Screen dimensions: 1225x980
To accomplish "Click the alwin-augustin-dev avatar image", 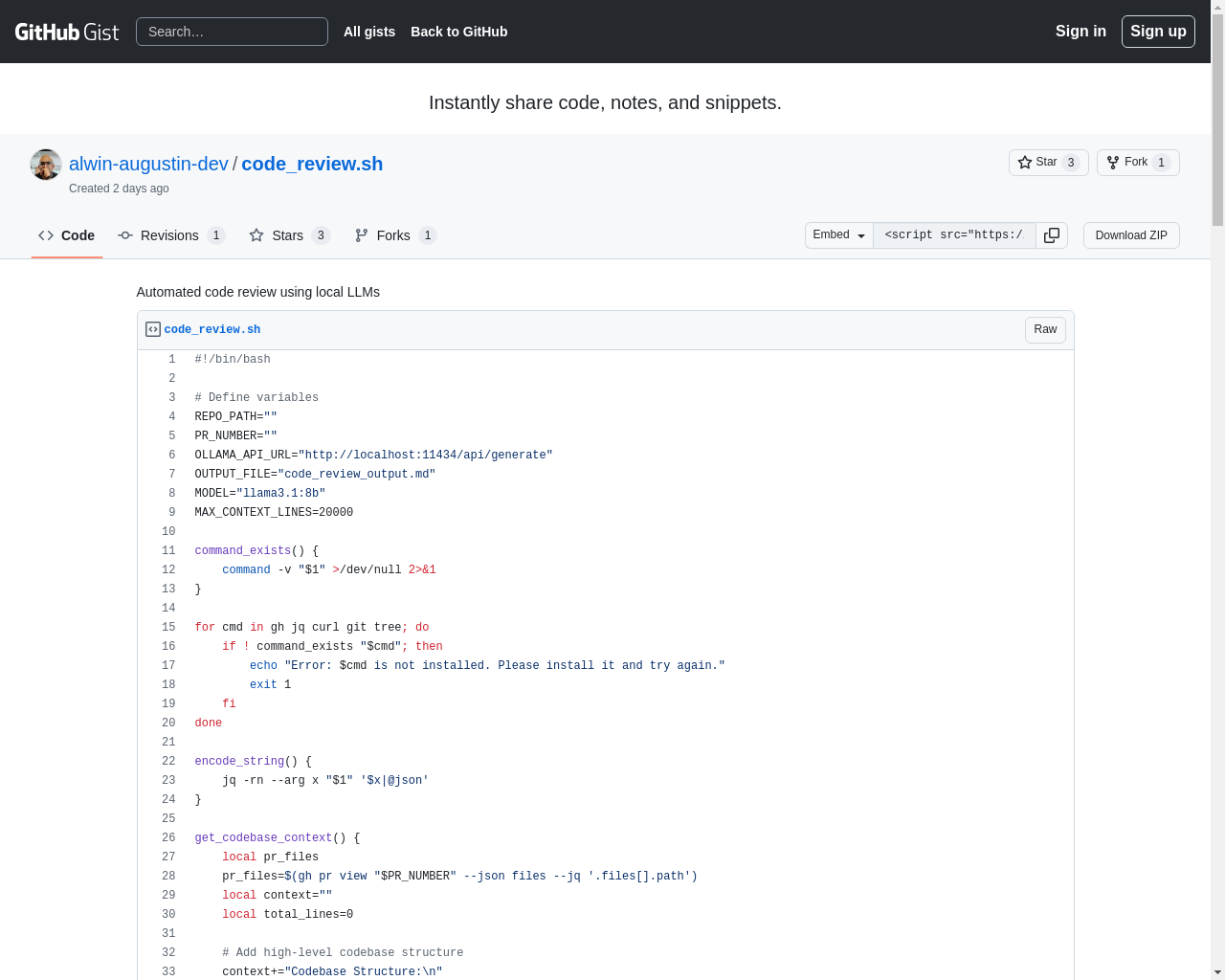I will click(x=46, y=165).
